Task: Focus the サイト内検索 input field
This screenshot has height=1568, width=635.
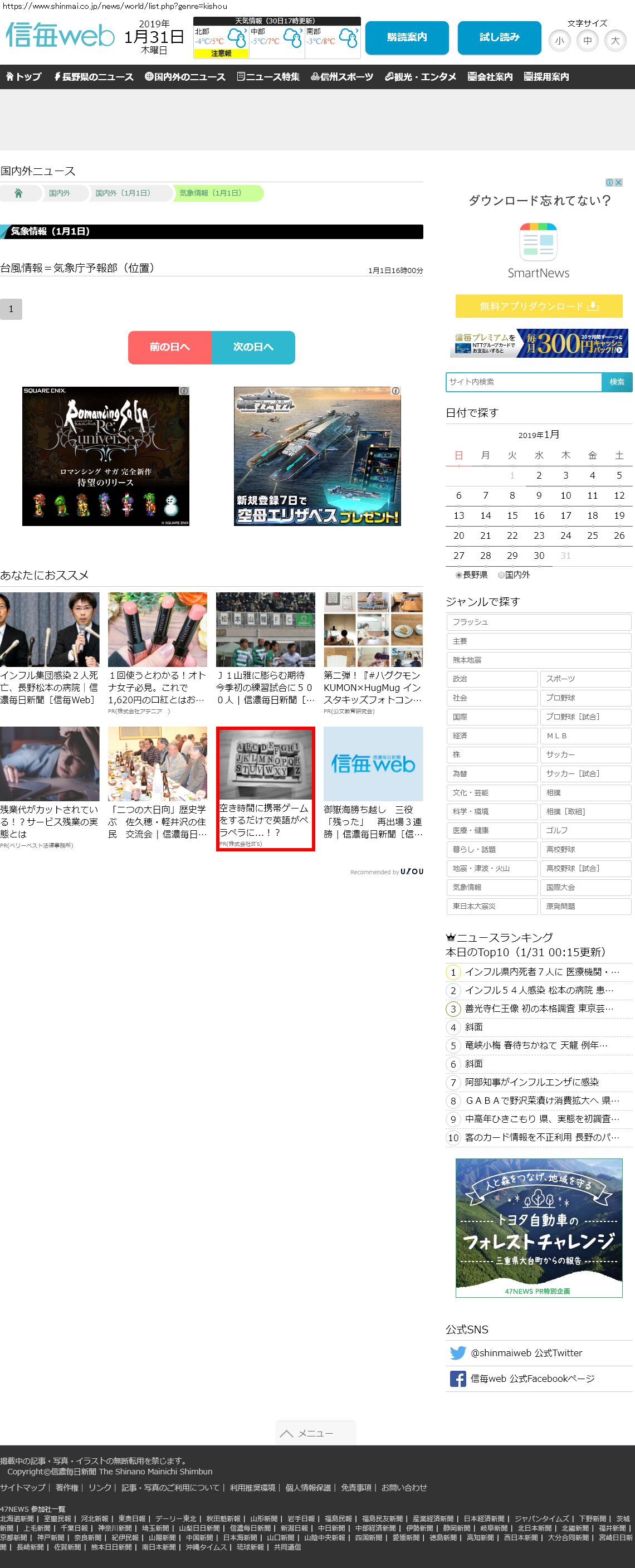Action: pyautogui.click(x=524, y=382)
